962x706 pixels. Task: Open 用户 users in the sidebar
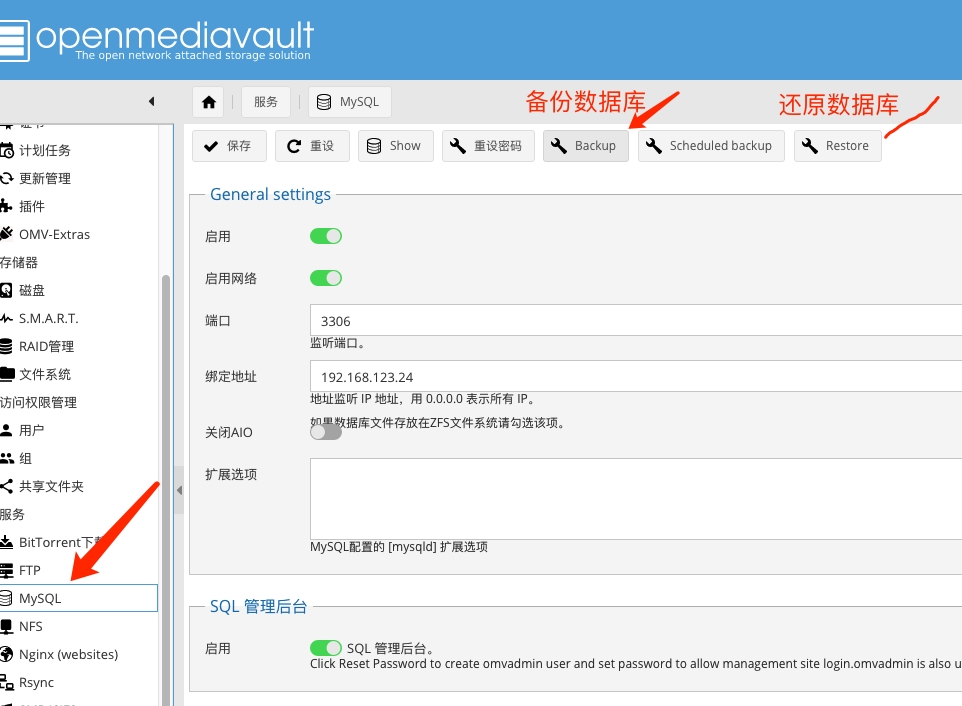(x=79, y=431)
